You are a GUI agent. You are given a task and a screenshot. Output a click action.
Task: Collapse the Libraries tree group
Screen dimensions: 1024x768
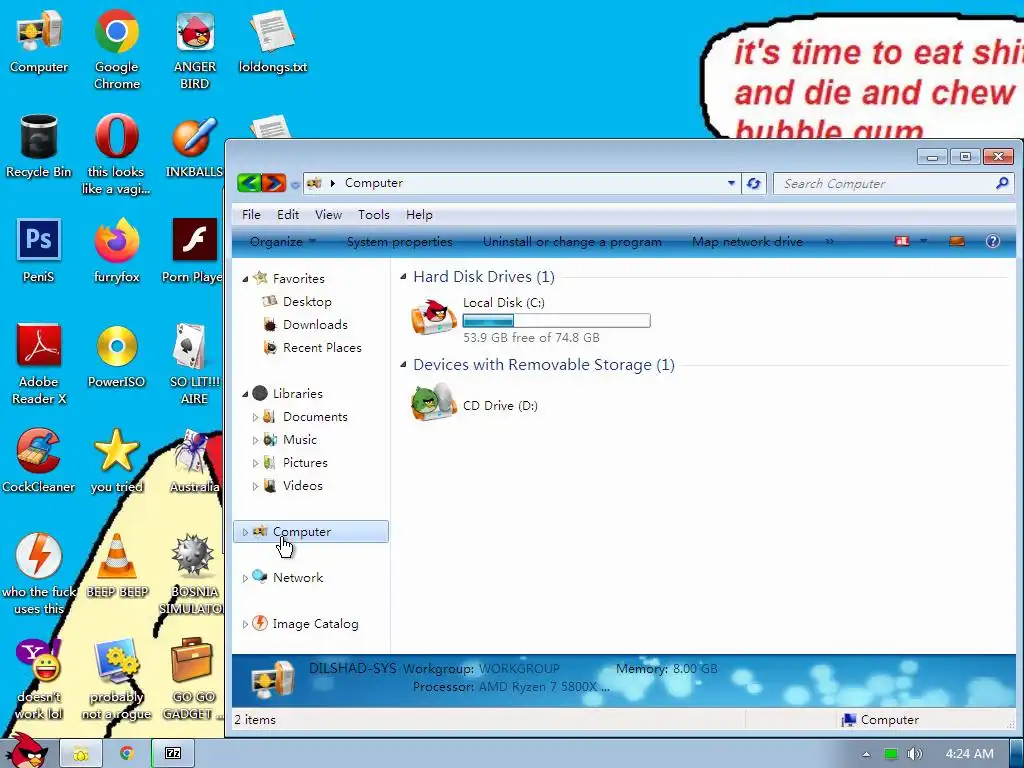(246, 394)
